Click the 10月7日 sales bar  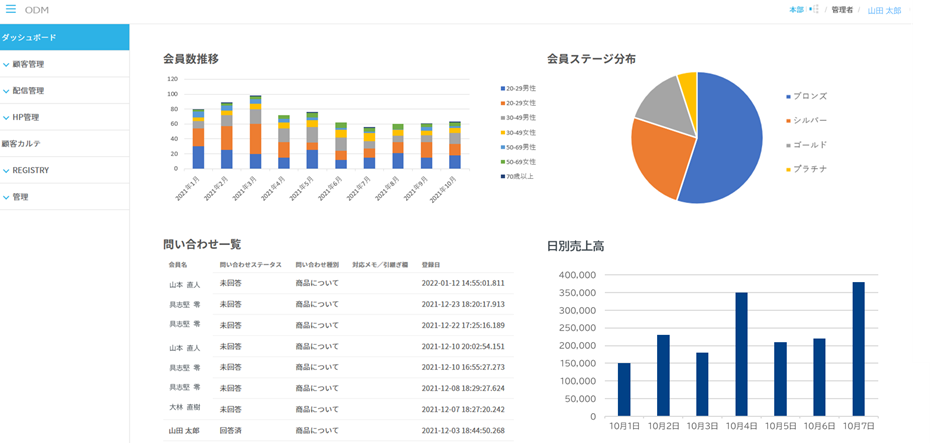point(858,349)
